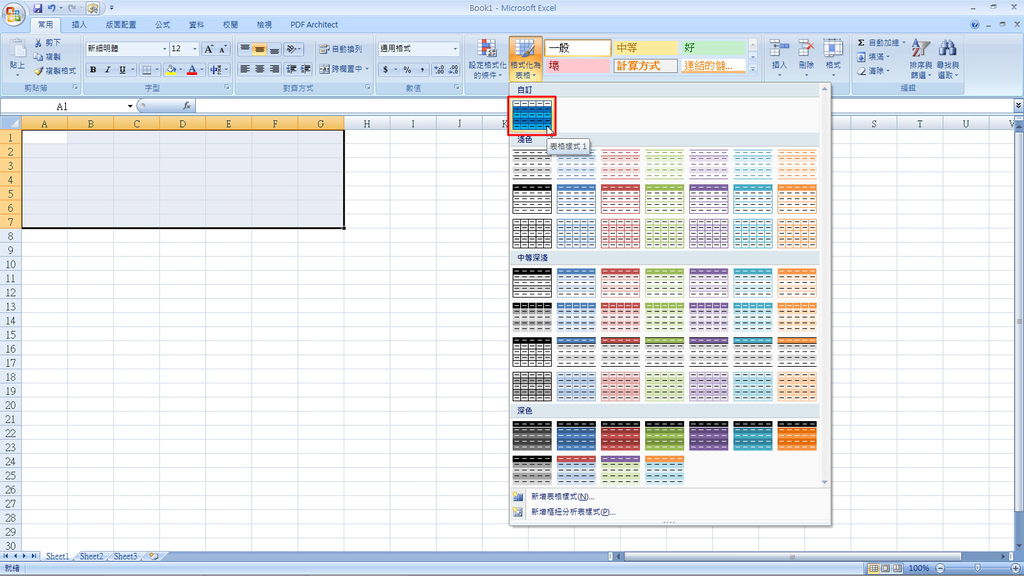Choose New Table Style (新增表格樣式)
This screenshot has height=576, width=1024.
[x=562, y=496]
